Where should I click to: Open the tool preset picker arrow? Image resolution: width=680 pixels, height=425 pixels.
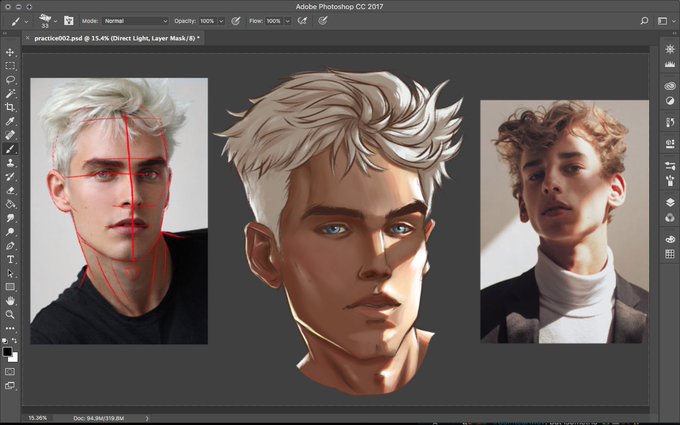click(x=26, y=21)
